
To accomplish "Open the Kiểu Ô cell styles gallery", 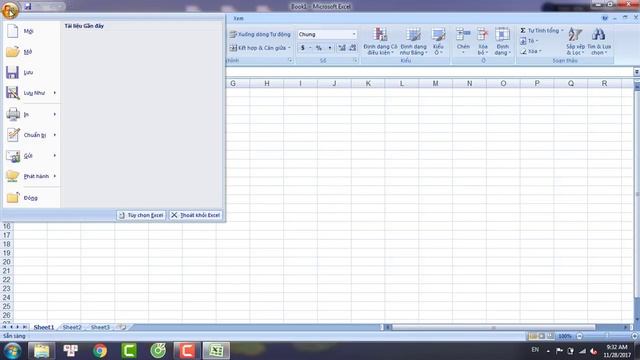I will coord(438,41).
